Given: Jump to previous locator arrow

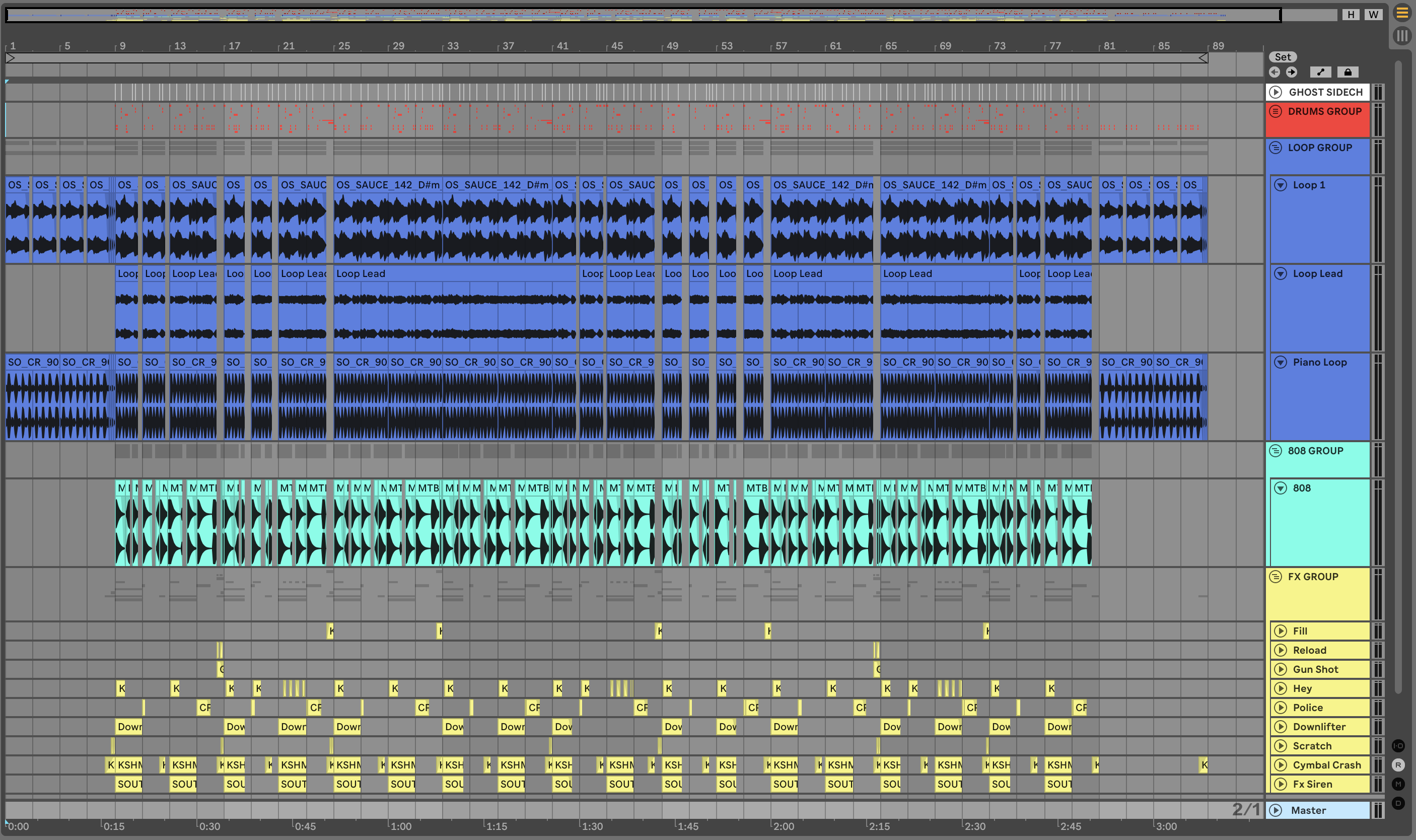Looking at the screenshot, I should coord(1275,72).
